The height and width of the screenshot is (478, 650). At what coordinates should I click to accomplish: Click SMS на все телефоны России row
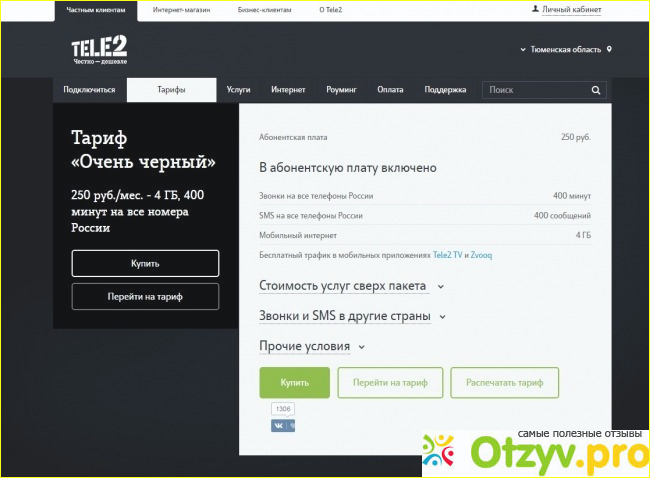[x=425, y=216]
